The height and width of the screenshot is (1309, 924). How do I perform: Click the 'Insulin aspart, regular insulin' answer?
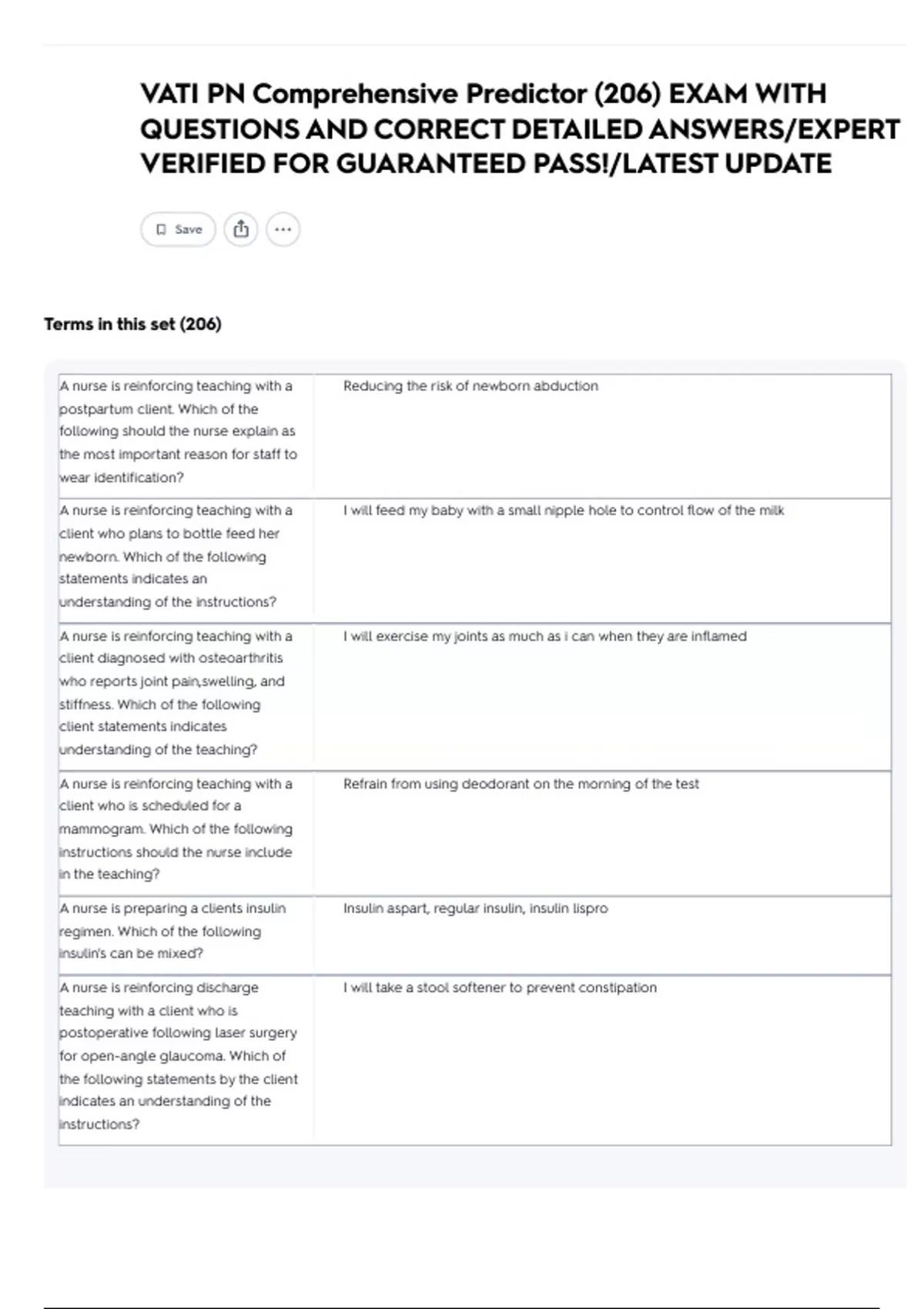pyautogui.click(x=476, y=909)
